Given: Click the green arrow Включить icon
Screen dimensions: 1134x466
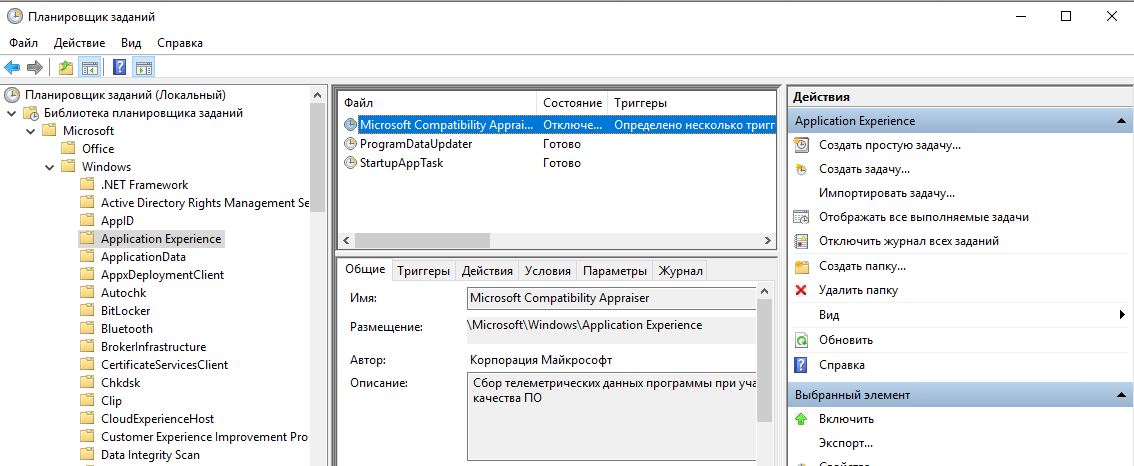Looking at the screenshot, I should click(801, 419).
